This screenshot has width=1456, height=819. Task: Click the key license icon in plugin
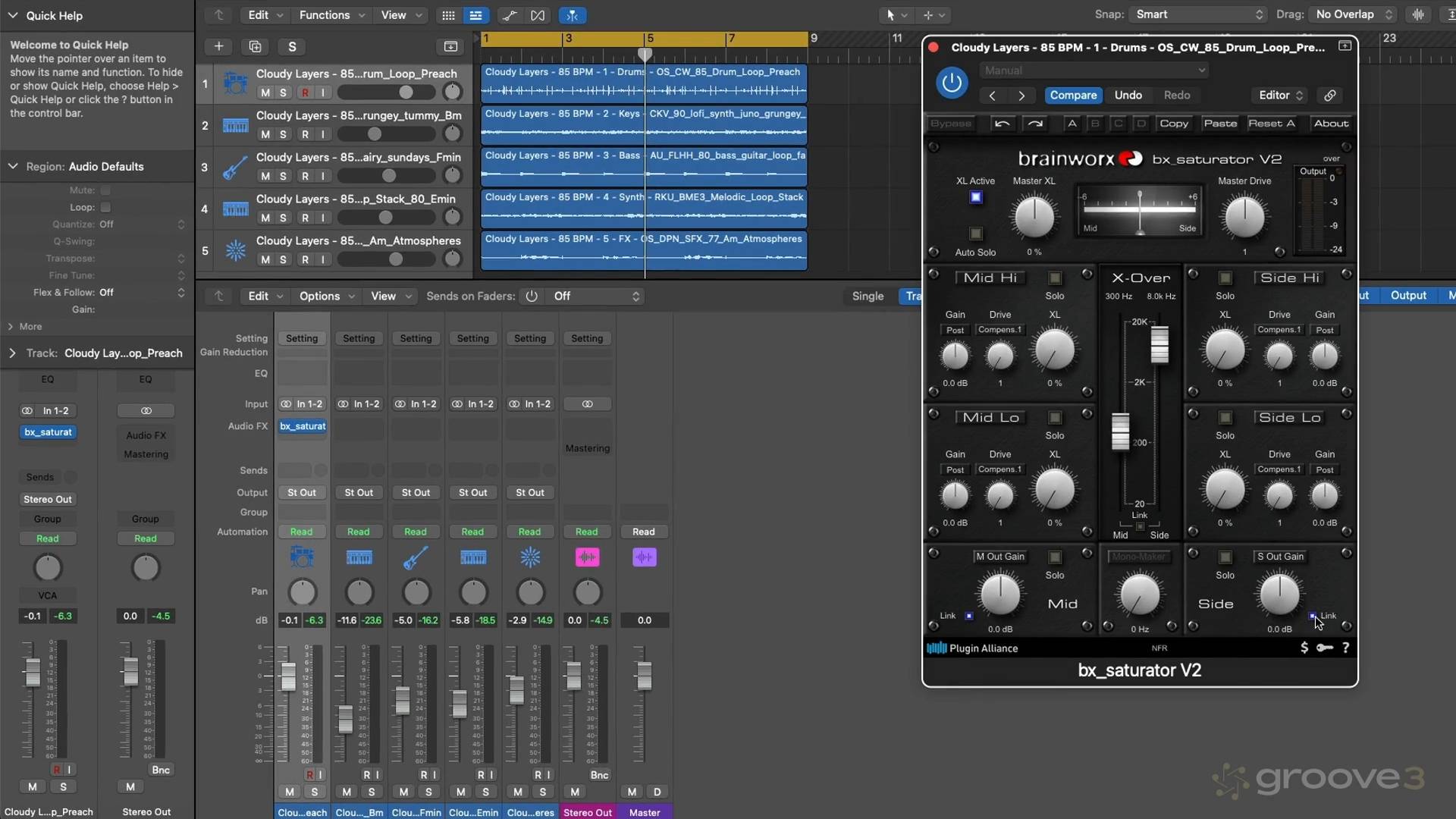pos(1324,648)
